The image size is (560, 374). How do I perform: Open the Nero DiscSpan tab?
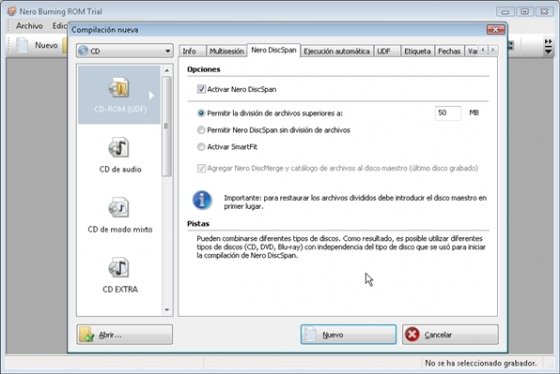(x=274, y=50)
